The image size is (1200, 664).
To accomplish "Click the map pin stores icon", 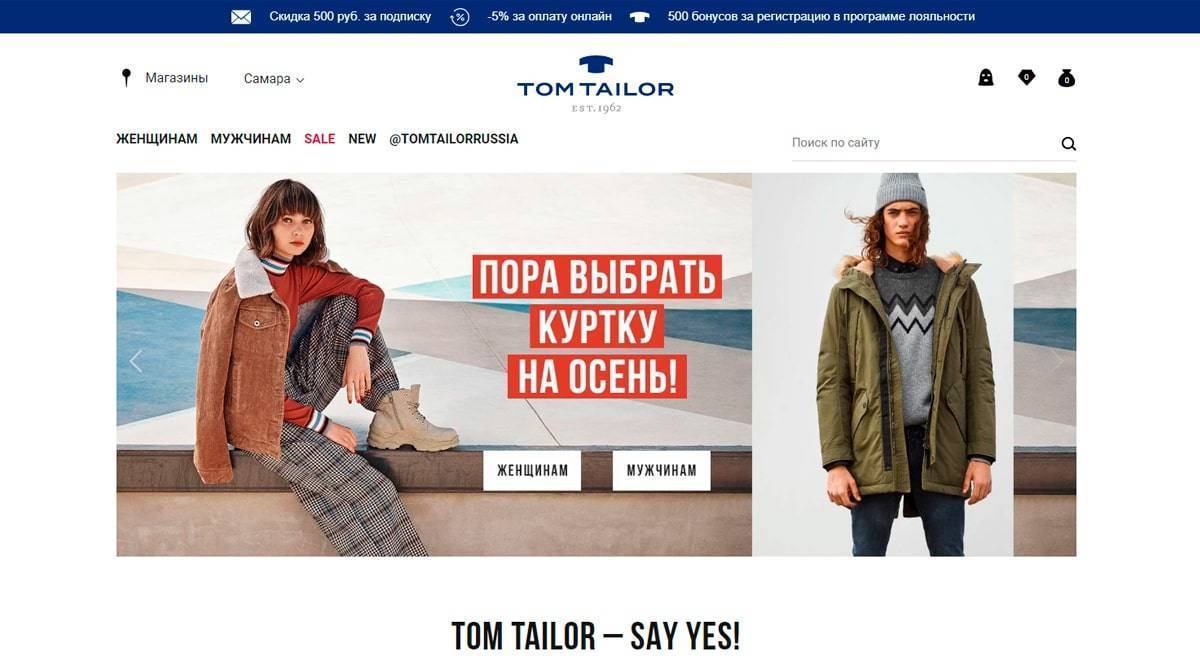I will pos(126,78).
